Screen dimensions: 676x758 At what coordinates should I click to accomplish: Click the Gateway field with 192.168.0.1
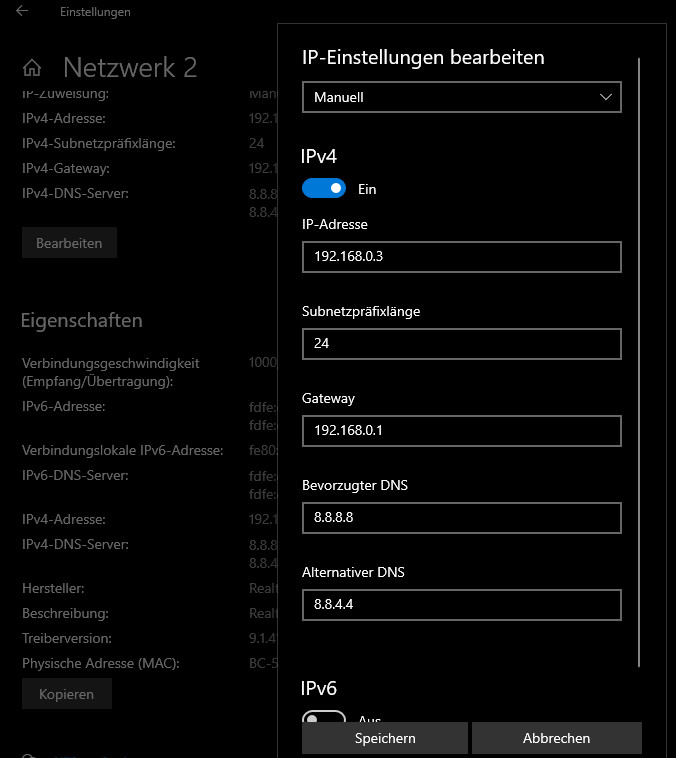(x=461, y=431)
